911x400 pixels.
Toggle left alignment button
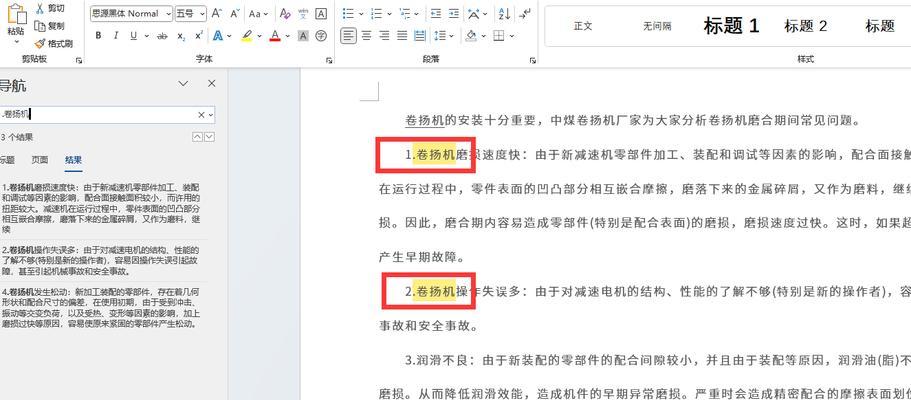point(348,36)
